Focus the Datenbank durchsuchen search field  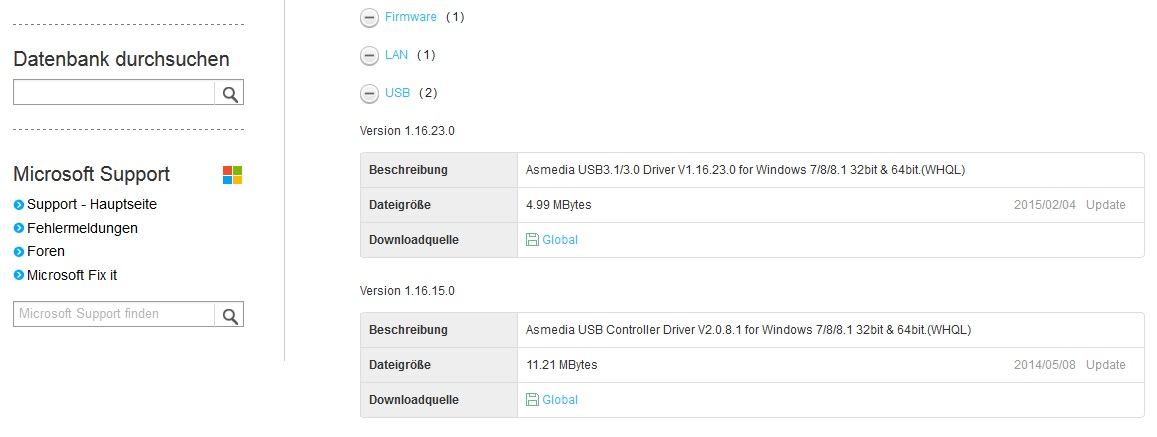click(114, 94)
